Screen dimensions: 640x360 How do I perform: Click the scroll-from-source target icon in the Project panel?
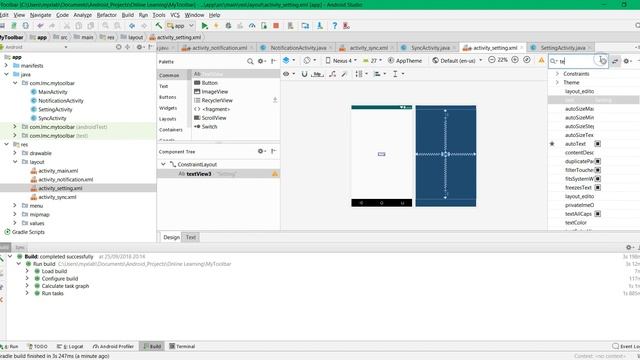click(118, 47)
